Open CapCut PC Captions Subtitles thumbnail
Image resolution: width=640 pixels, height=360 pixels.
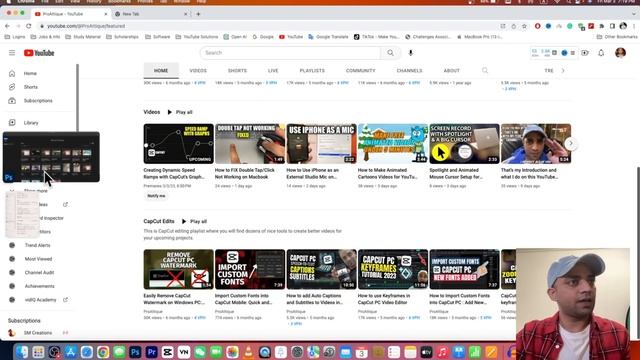click(321, 269)
